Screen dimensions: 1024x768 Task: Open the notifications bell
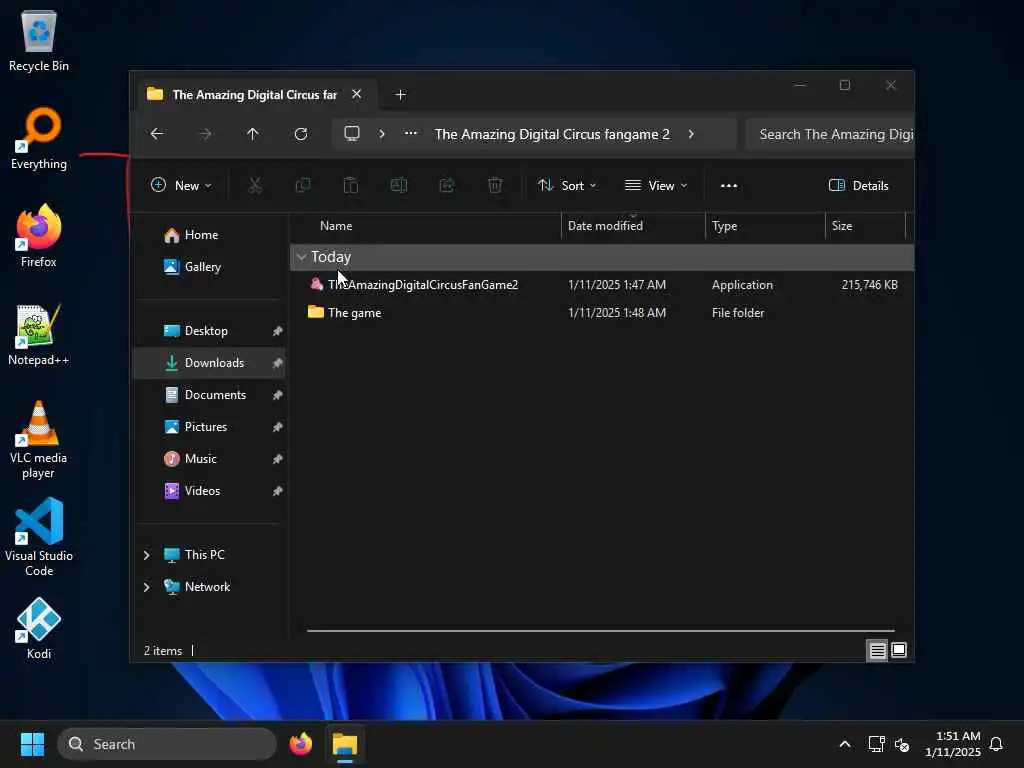tap(996, 744)
